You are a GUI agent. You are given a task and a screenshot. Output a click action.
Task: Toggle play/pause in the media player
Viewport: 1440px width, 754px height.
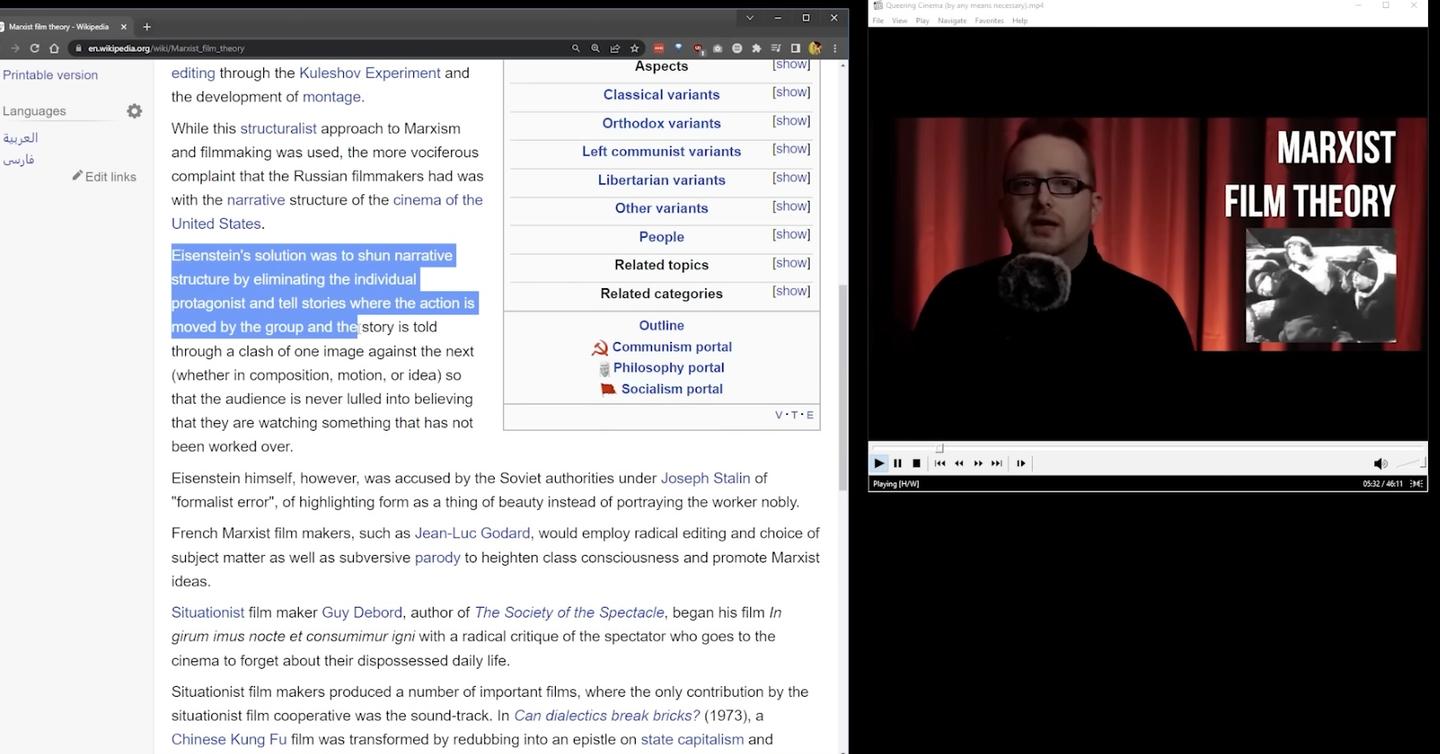(x=879, y=463)
